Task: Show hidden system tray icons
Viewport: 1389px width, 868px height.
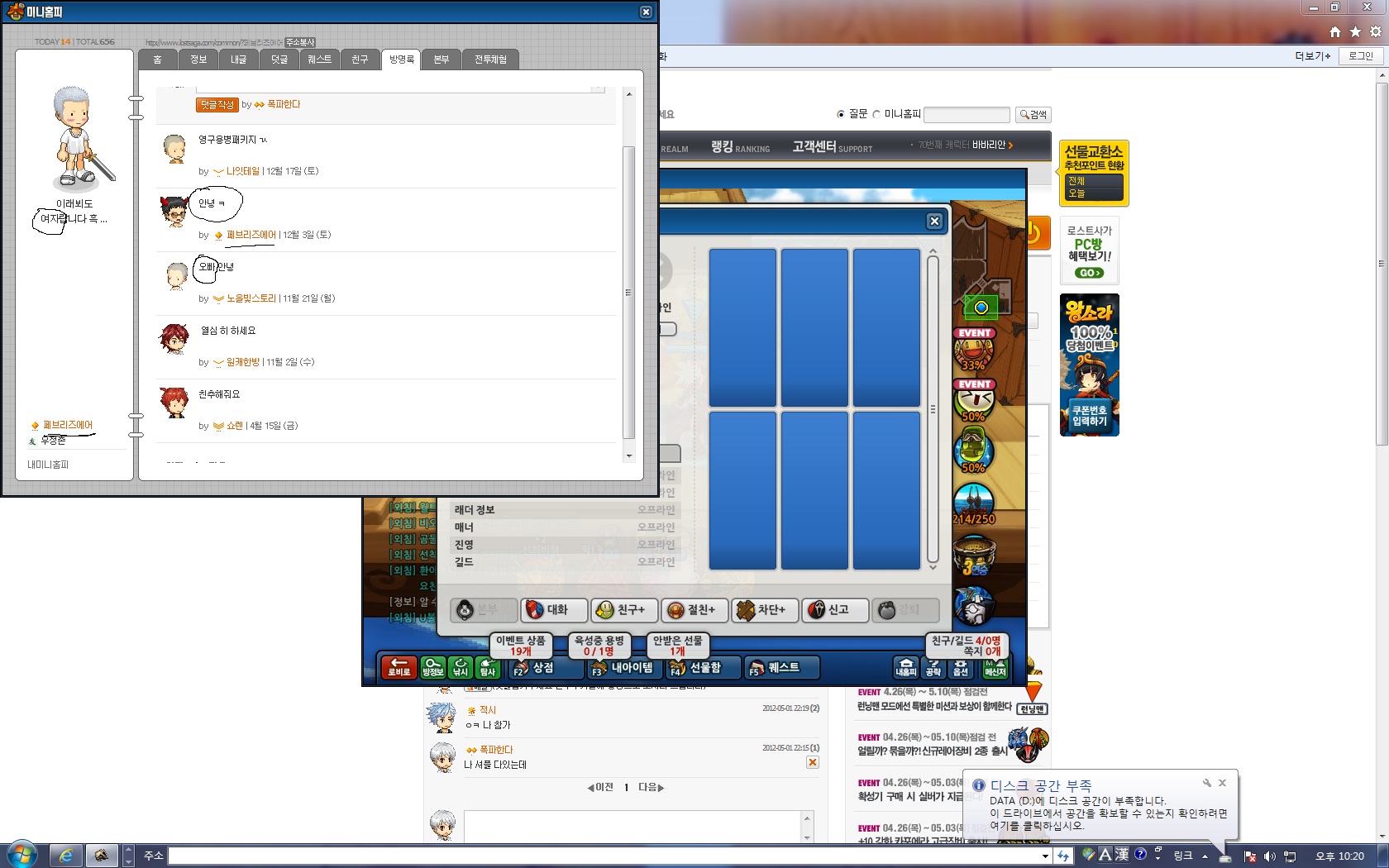Action: coord(1205,856)
